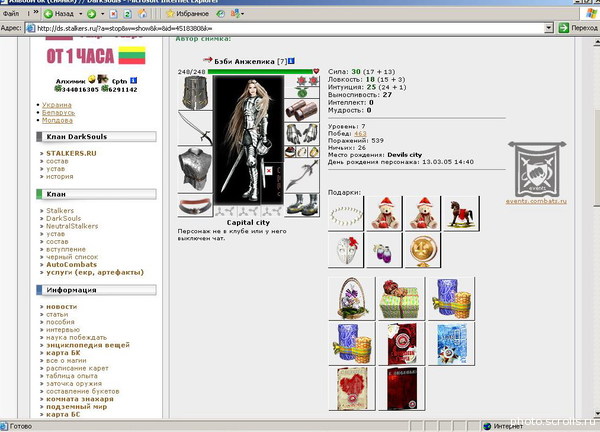
Task: Click the pearl necklace gift
Action: pos(346,213)
